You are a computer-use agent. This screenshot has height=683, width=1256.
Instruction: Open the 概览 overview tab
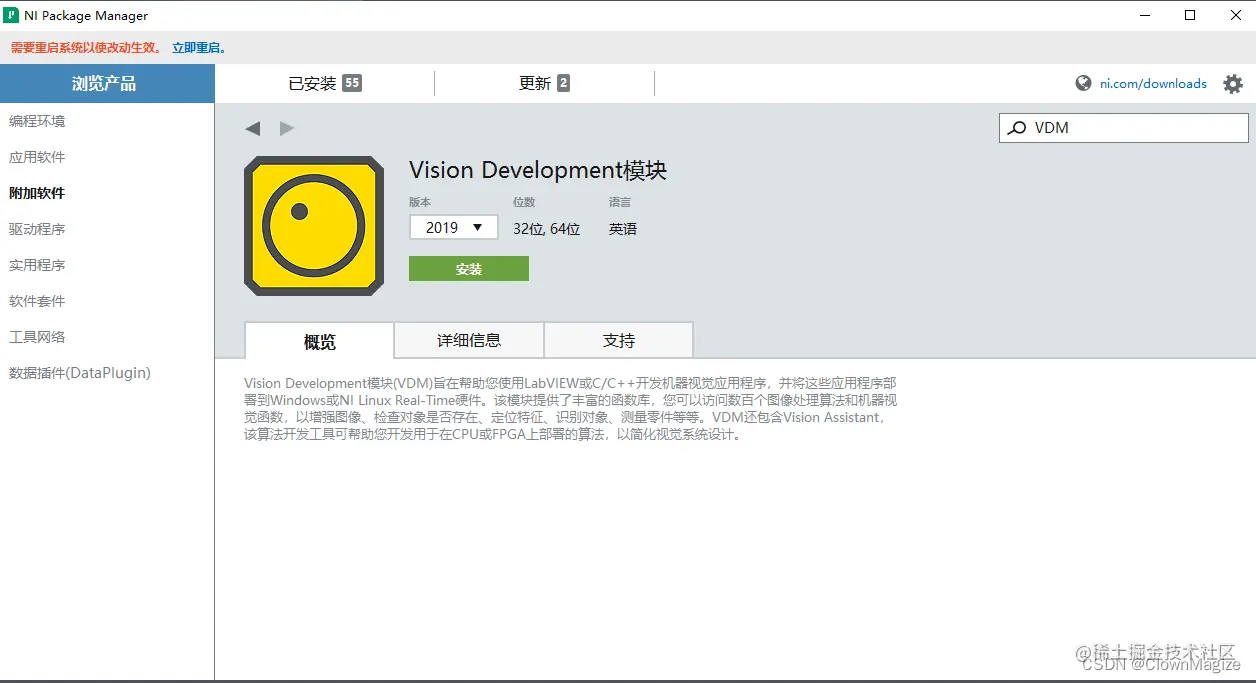tap(319, 341)
